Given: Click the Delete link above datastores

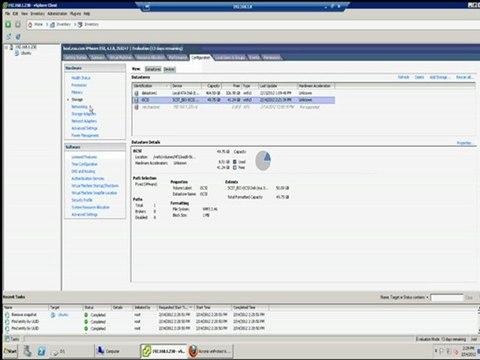Looking at the screenshot, I should tap(419, 77).
